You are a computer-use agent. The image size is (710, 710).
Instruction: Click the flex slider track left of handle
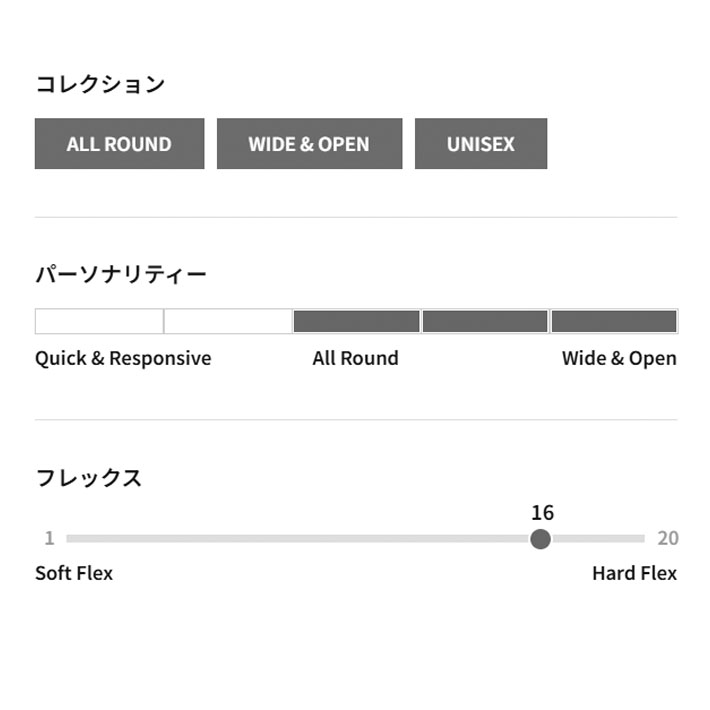(300, 539)
